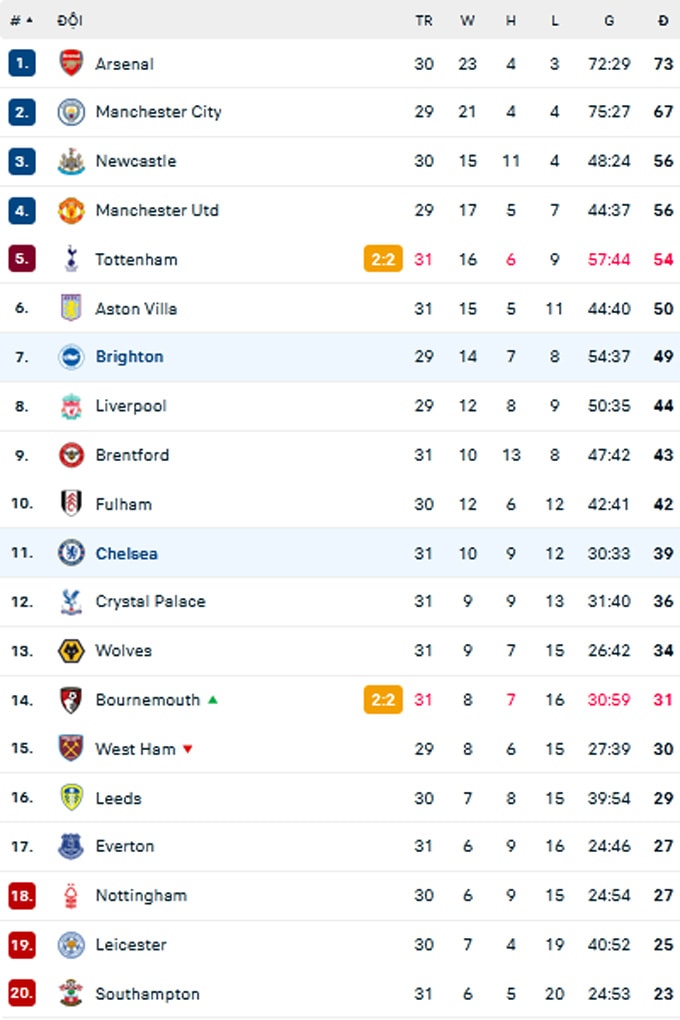Sort by the Đ points column header
The image size is (680, 1020).
tap(663, 21)
